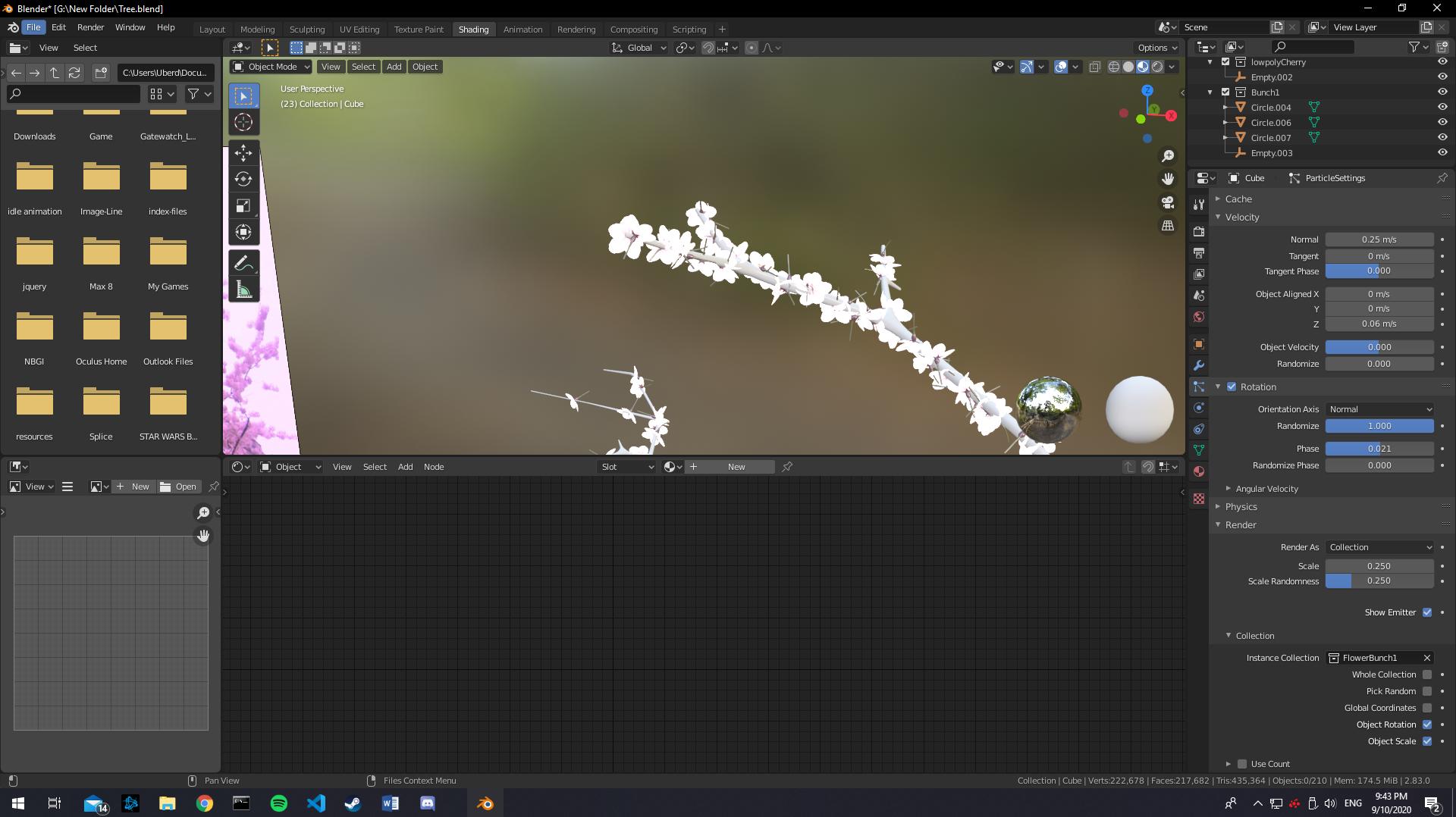Activate the Move tool
The height and width of the screenshot is (817, 1456).
(243, 153)
